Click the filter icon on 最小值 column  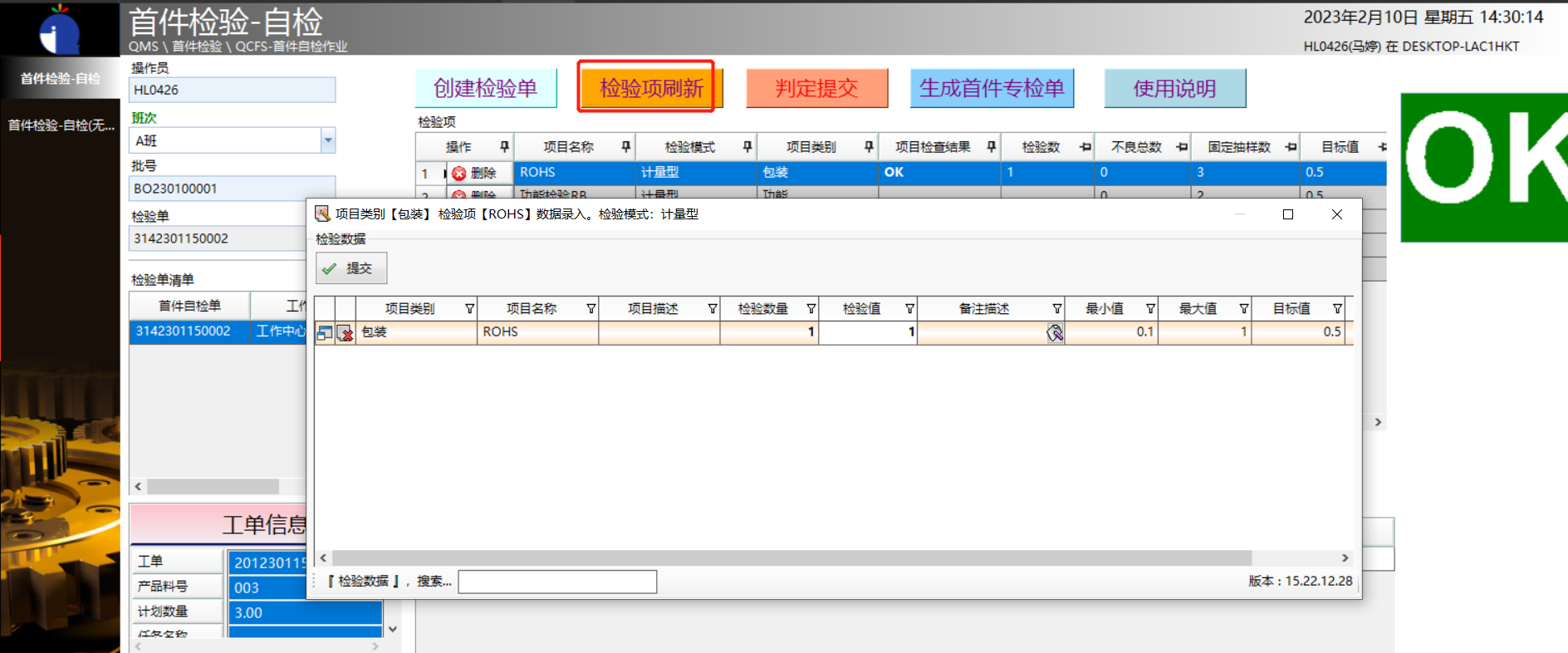1150,309
